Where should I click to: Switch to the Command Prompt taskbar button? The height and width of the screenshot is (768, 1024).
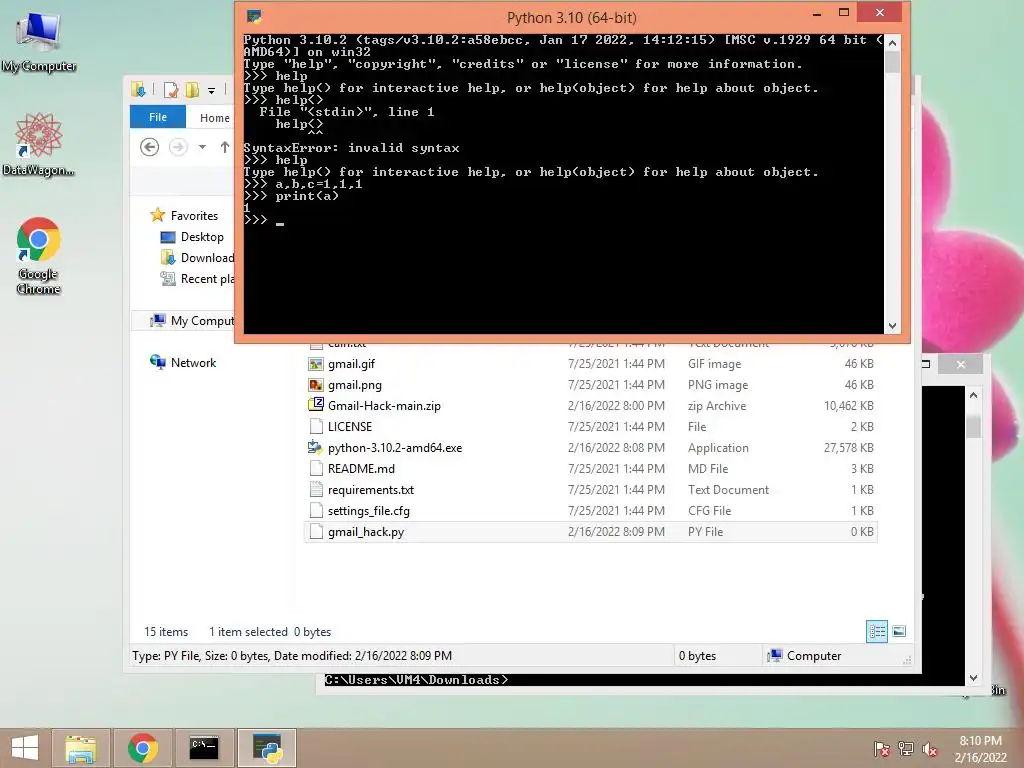[204, 748]
